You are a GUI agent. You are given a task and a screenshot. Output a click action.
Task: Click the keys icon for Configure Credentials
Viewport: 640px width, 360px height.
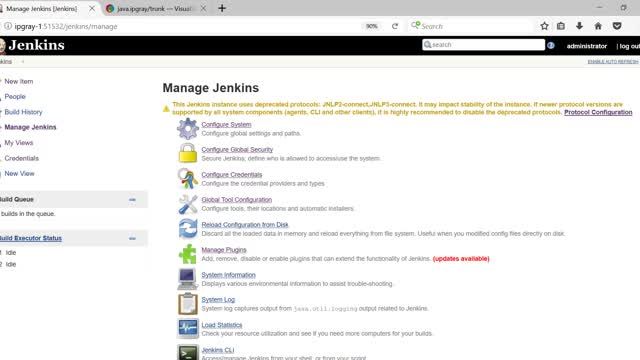(188, 179)
